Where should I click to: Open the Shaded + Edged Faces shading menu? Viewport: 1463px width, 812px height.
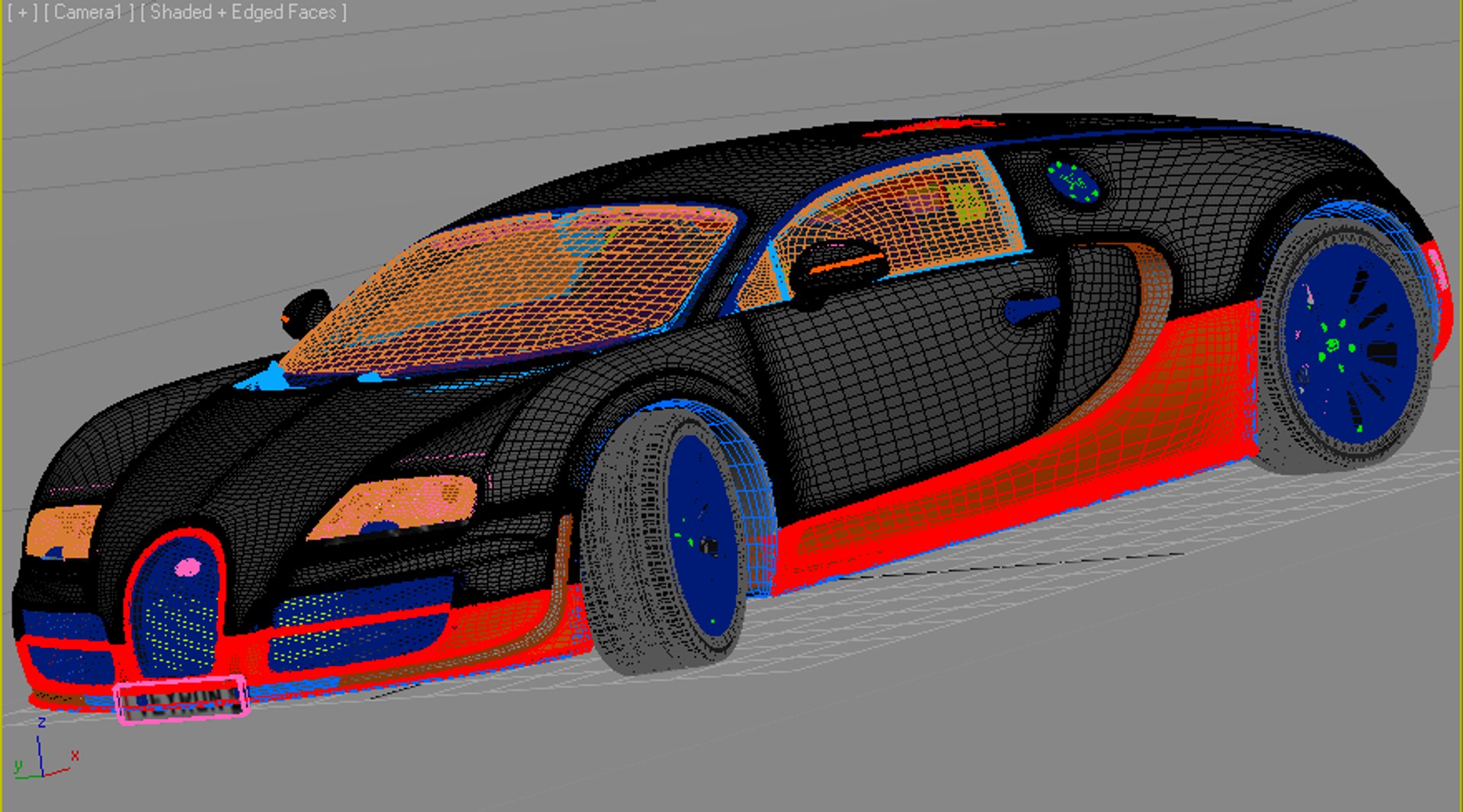tap(243, 13)
